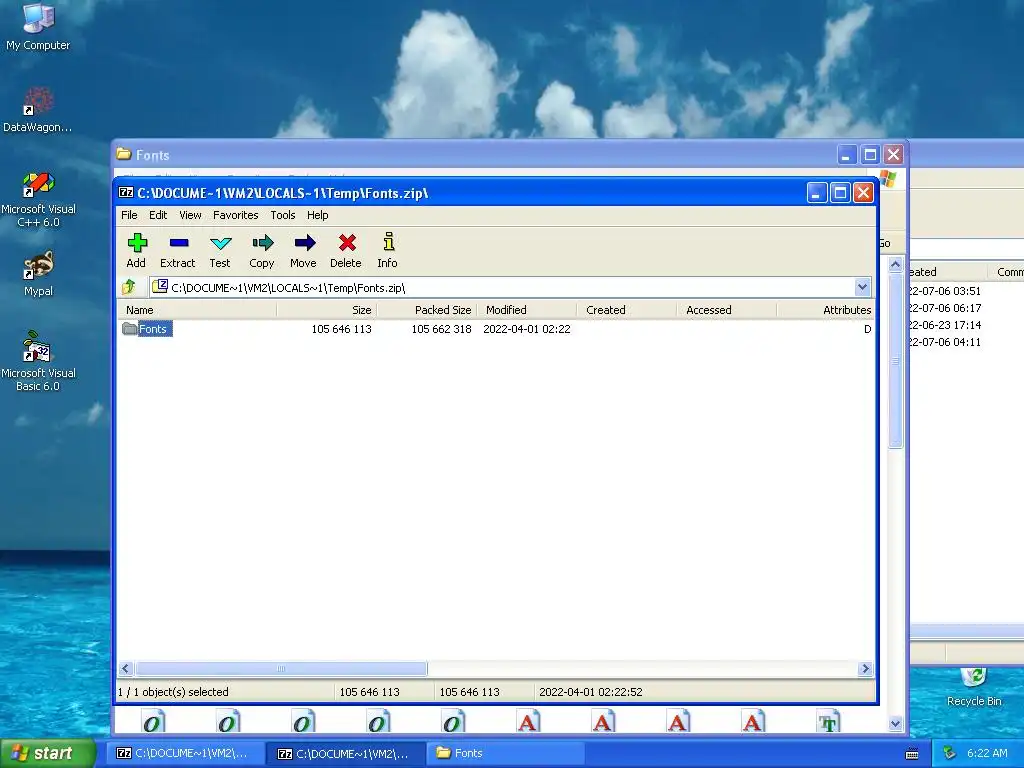Viewport: 1024px width, 768px height.
Task: Open the Recycle Bin icon
Action: coord(974,687)
